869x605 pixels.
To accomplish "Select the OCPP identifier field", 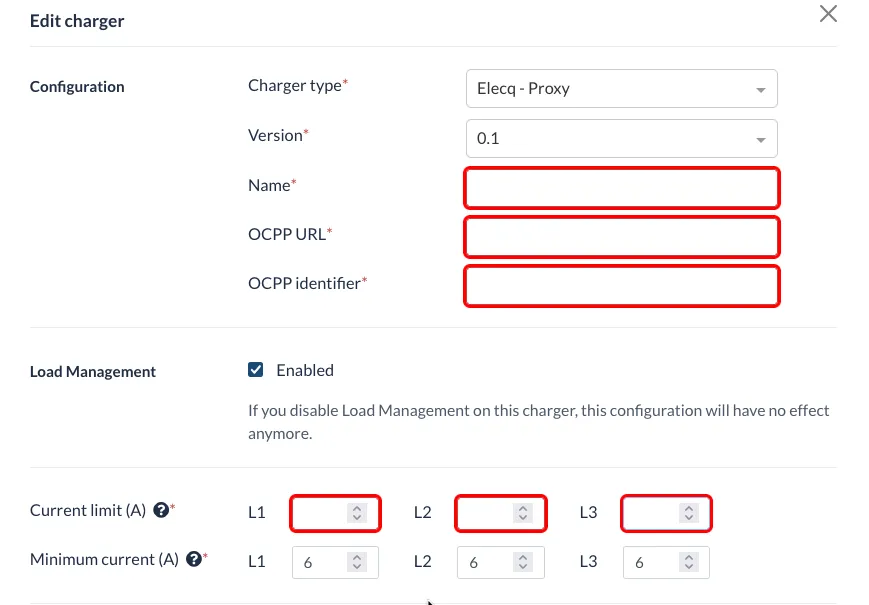I will (x=622, y=286).
